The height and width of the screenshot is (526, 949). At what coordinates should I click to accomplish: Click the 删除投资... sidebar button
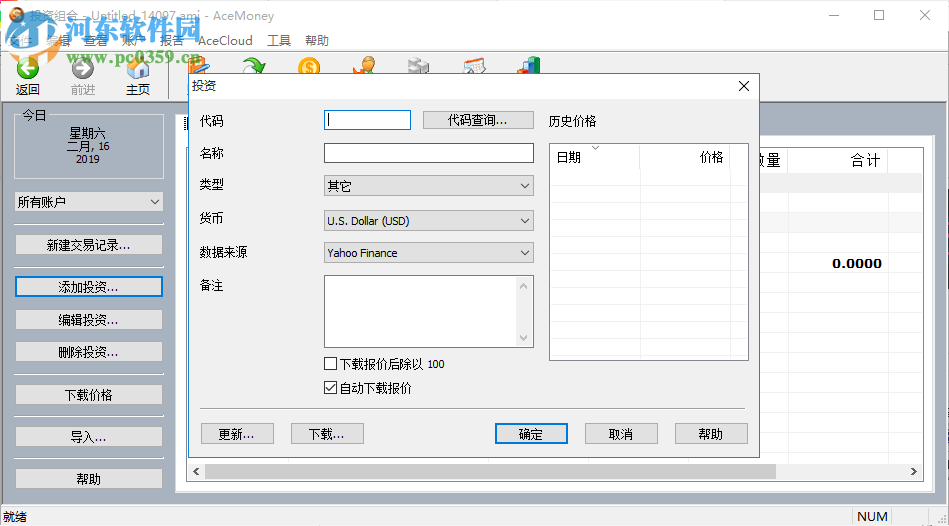point(89,352)
